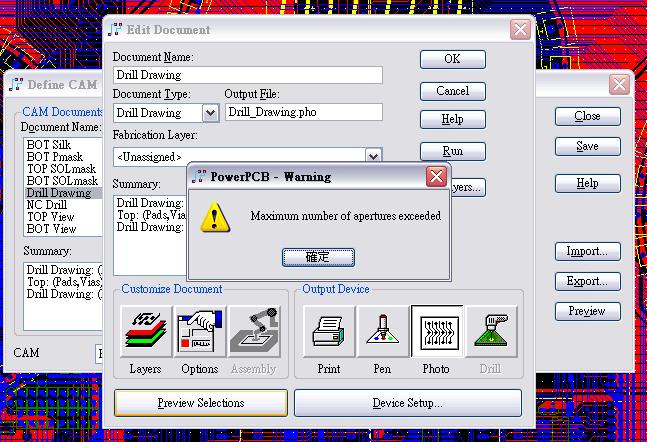Close the Edit Document dialog
The image size is (647, 442).
pos(520,30)
